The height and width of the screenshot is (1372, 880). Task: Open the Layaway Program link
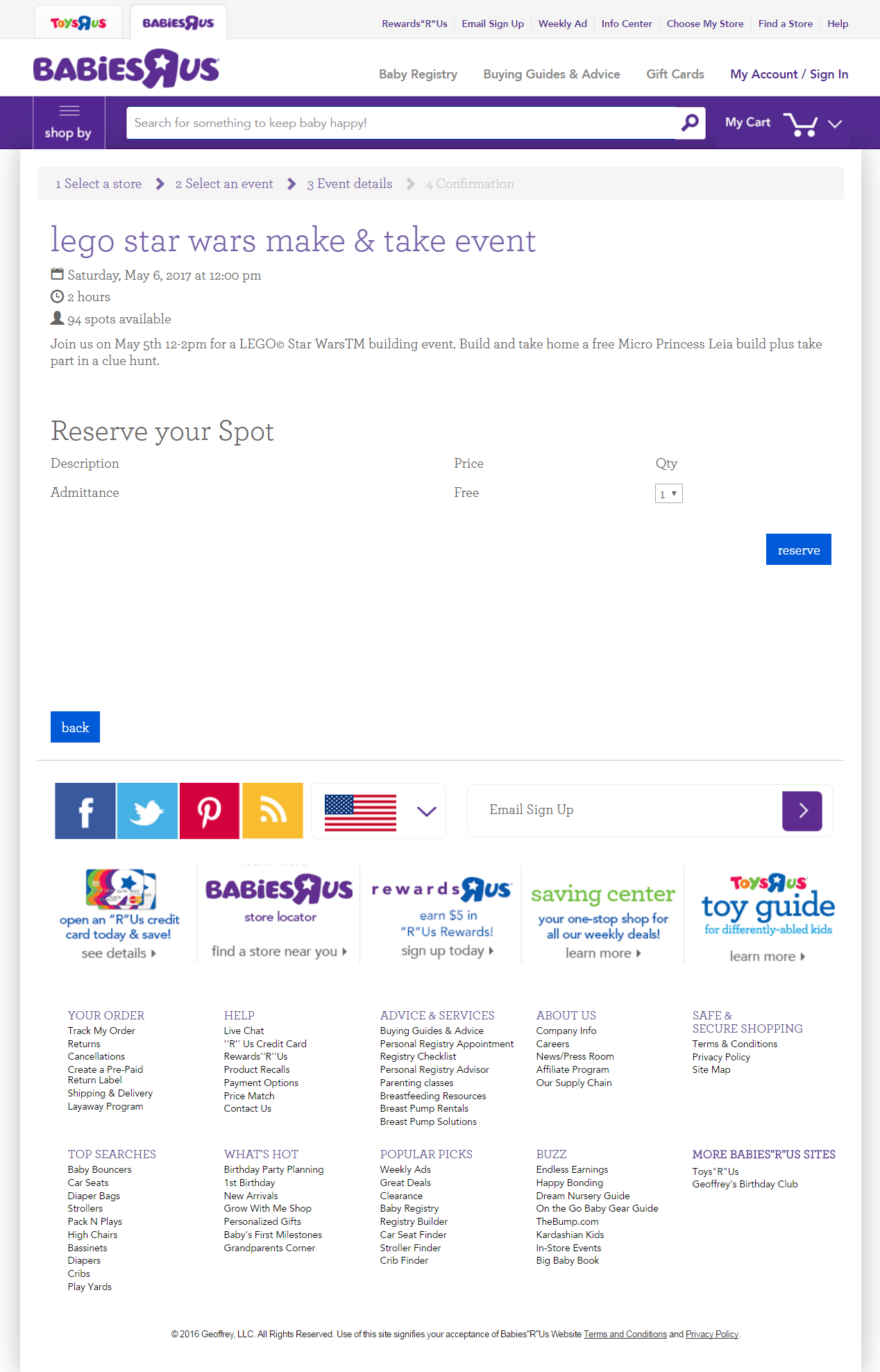(105, 1106)
